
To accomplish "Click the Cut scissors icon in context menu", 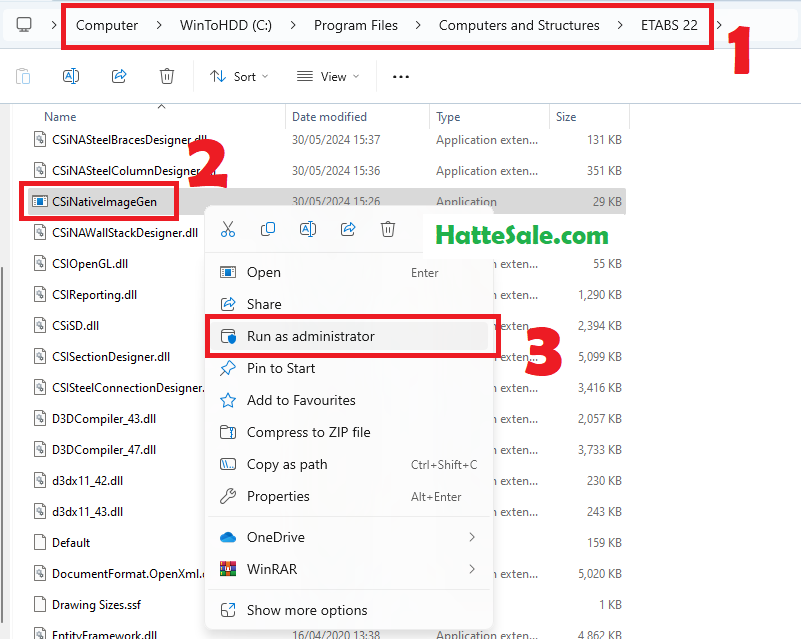I will [228, 230].
